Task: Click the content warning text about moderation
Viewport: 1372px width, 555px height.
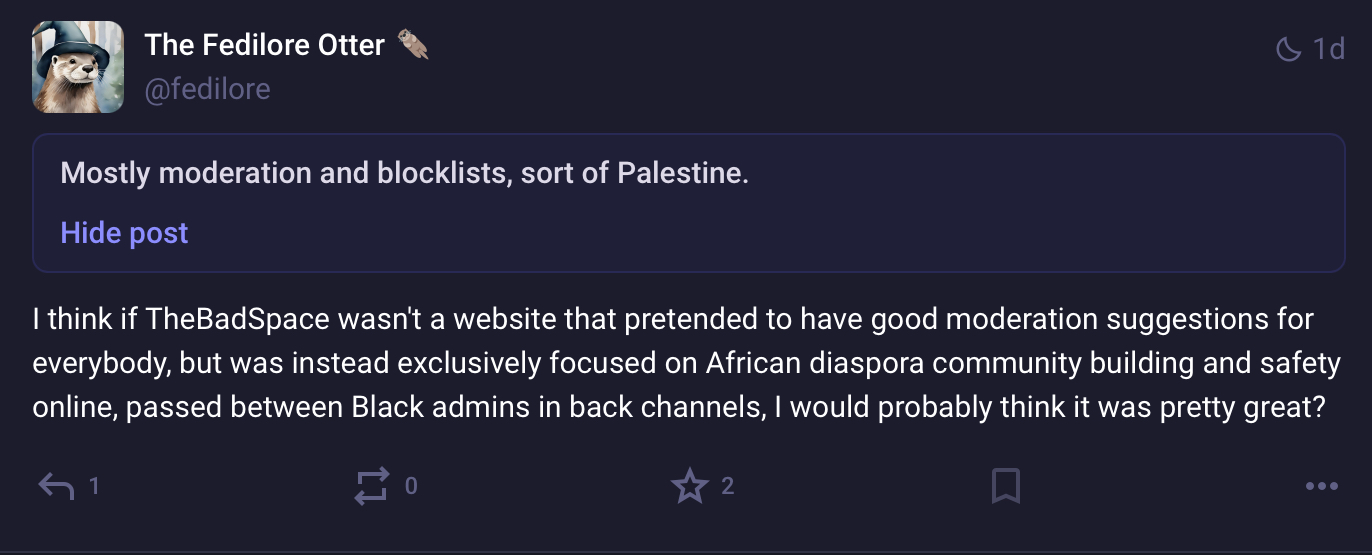Action: 404,173
